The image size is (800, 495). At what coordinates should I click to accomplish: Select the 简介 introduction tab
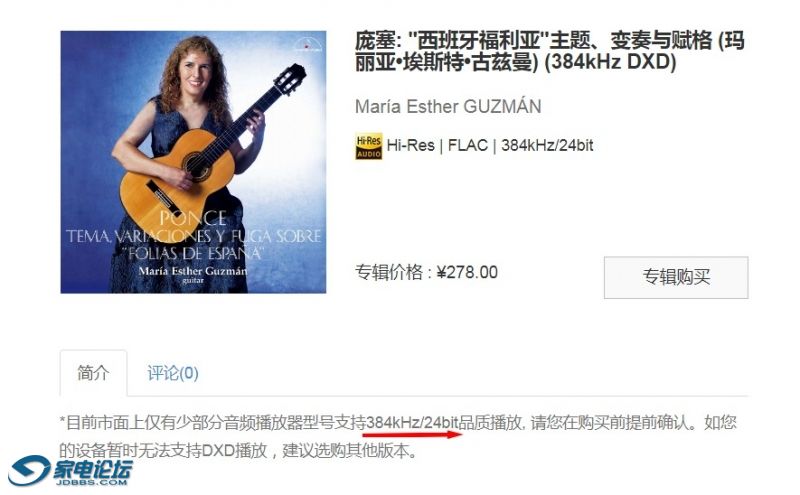pyautogui.click(x=93, y=373)
